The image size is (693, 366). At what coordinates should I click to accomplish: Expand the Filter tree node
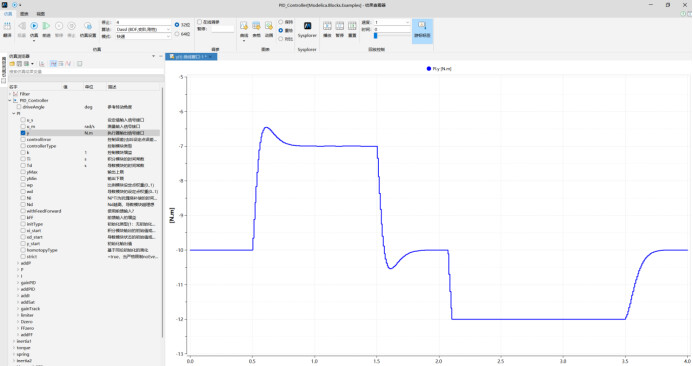point(10,94)
